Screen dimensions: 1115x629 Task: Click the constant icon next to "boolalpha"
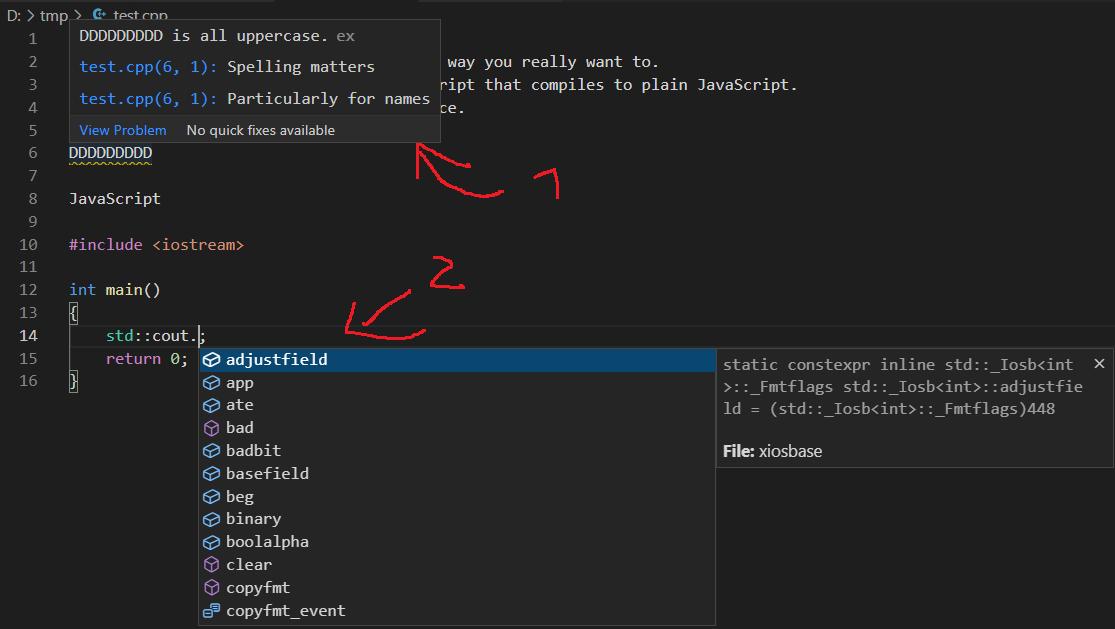[x=212, y=541]
